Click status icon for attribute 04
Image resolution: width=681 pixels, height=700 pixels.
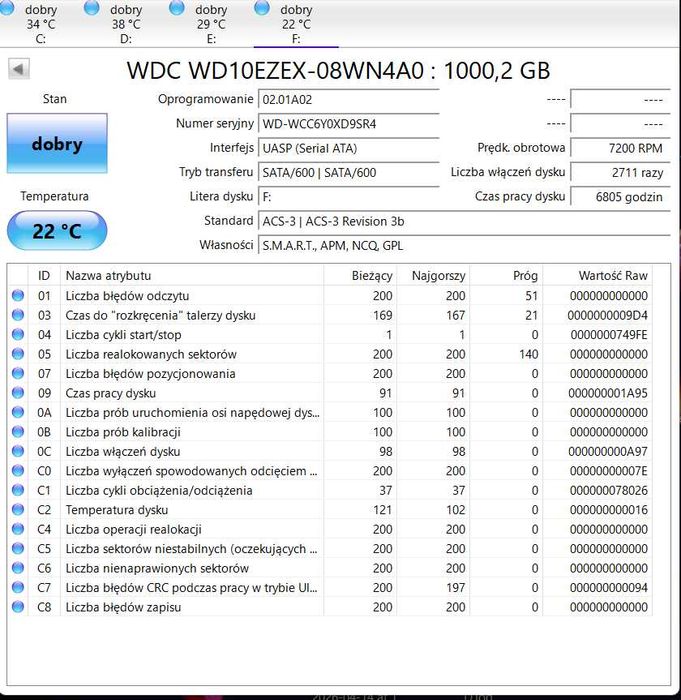point(18,334)
